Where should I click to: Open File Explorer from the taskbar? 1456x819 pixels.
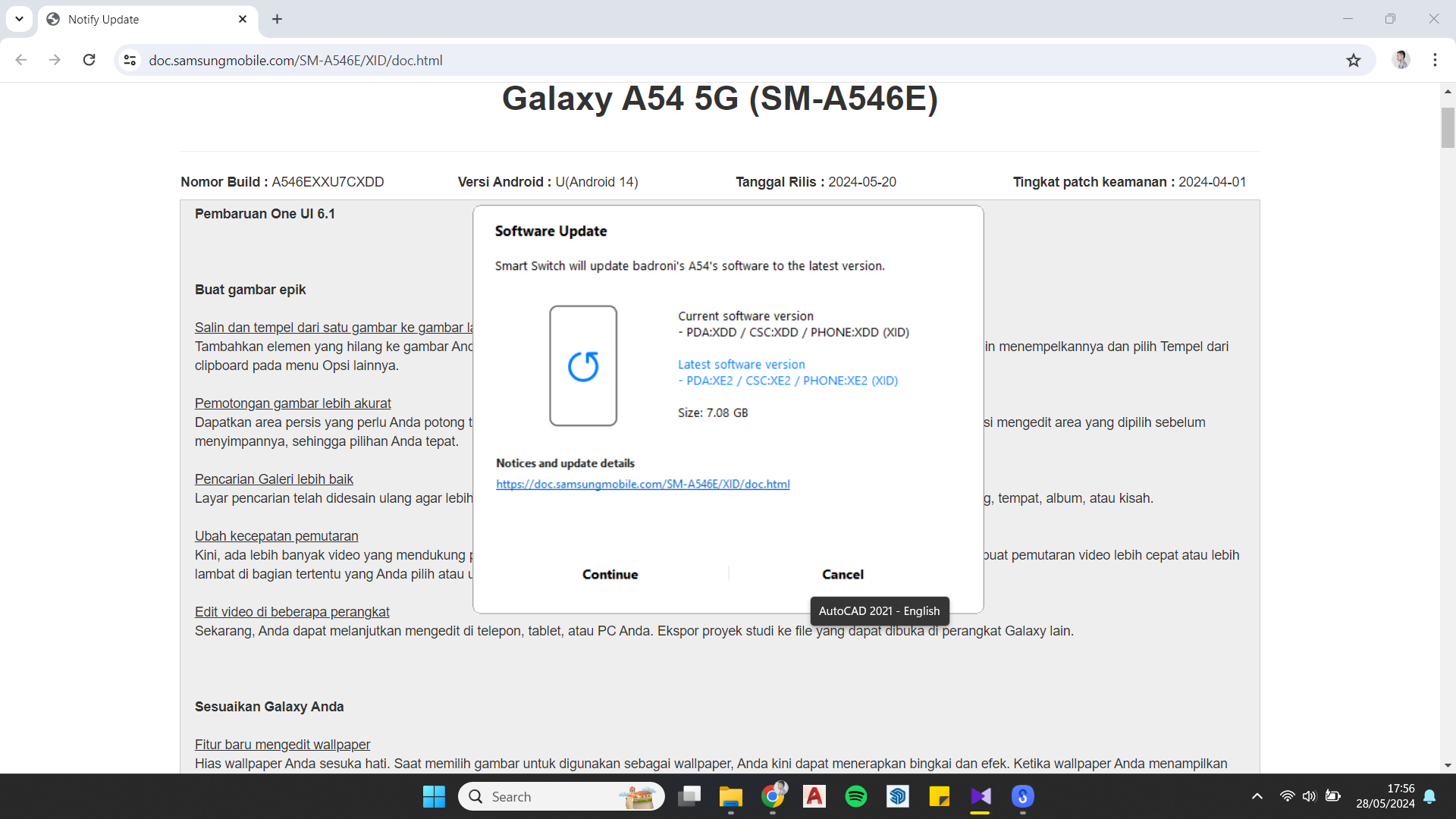click(731, 796)
